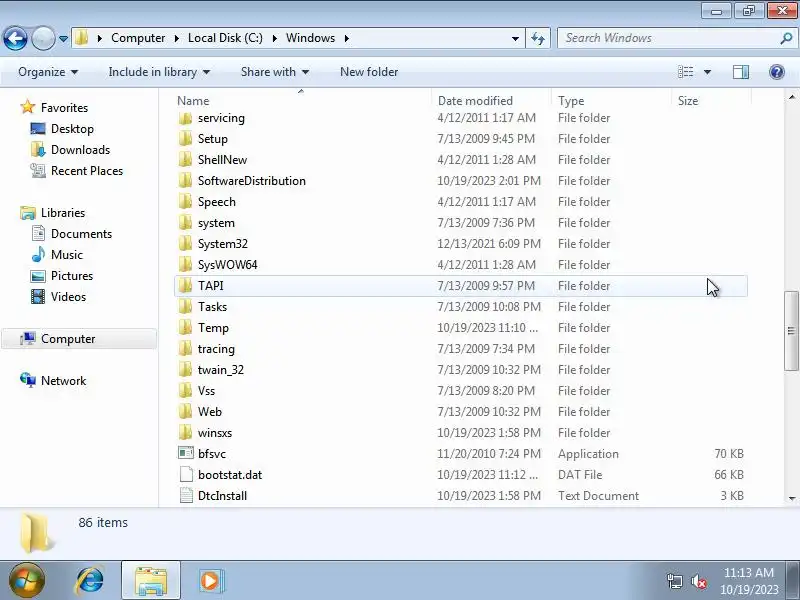Select Libraries in navigation pane
The height and width of the screenshot is (600, 800).
[63, 213]
